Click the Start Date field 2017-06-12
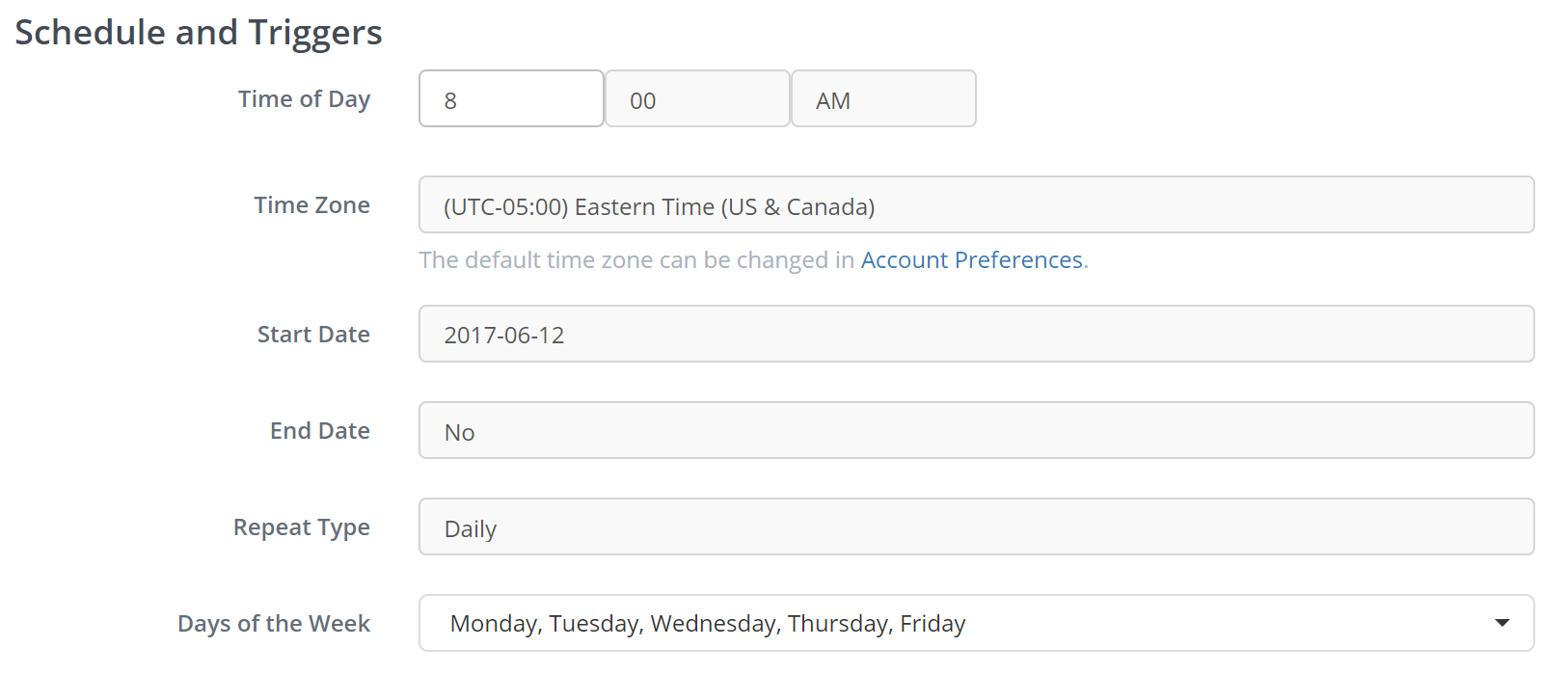This screenshot has width=1568, height=675. coord(976,335)
